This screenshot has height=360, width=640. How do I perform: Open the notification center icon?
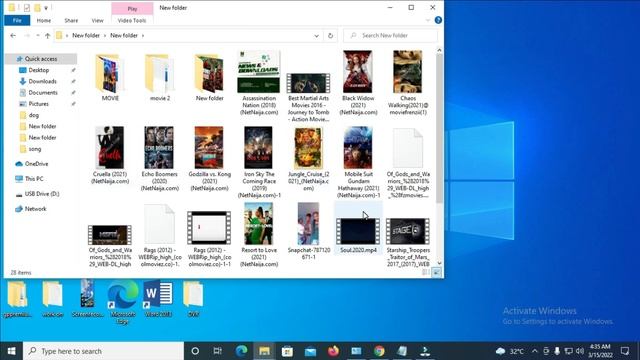tap(624, 351)
